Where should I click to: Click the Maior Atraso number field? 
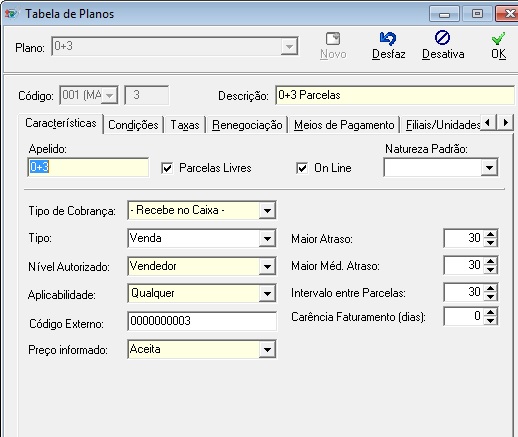click(x=464, y=238)
